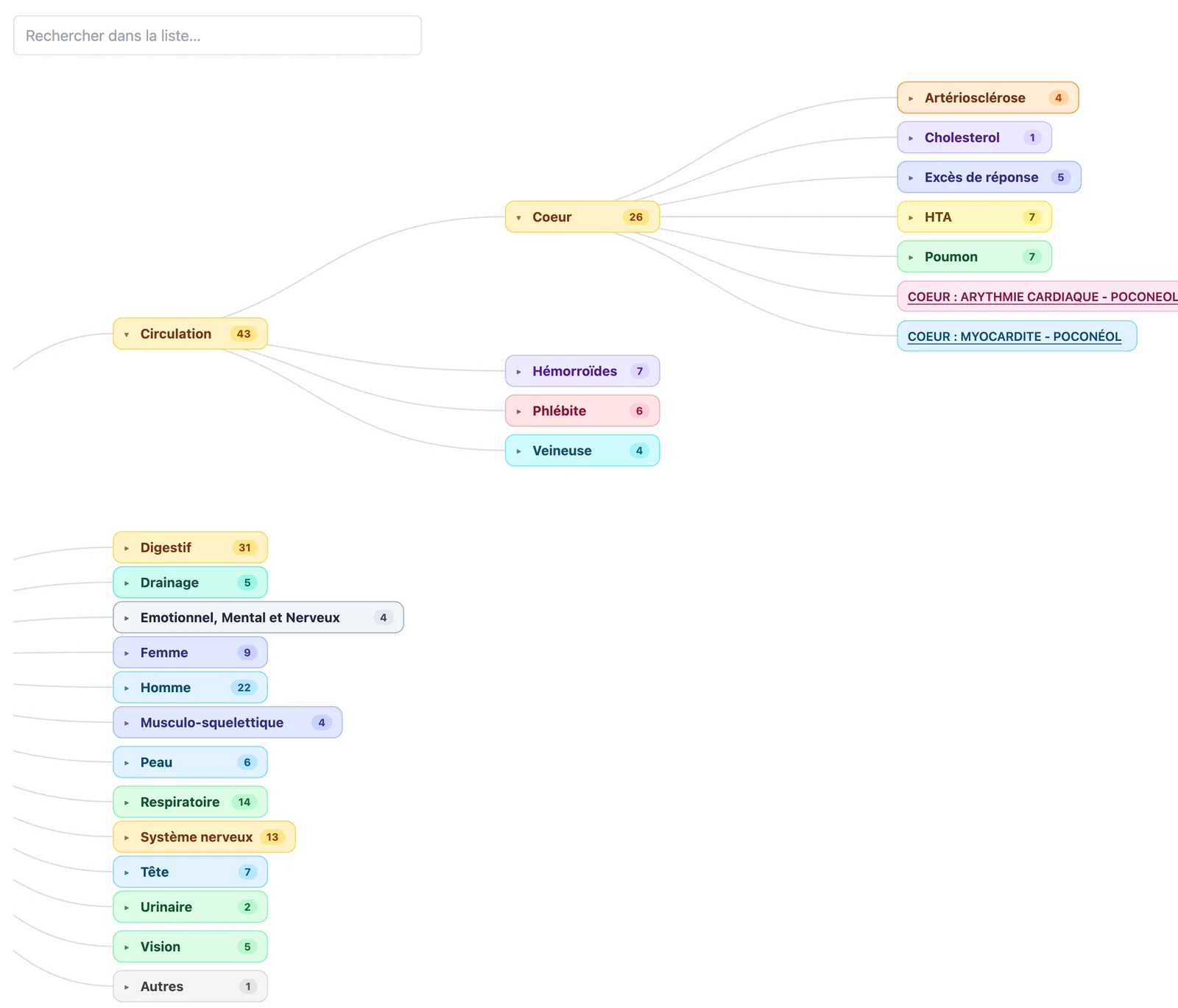Expand the Drainage node arrow

coord(127,583)
